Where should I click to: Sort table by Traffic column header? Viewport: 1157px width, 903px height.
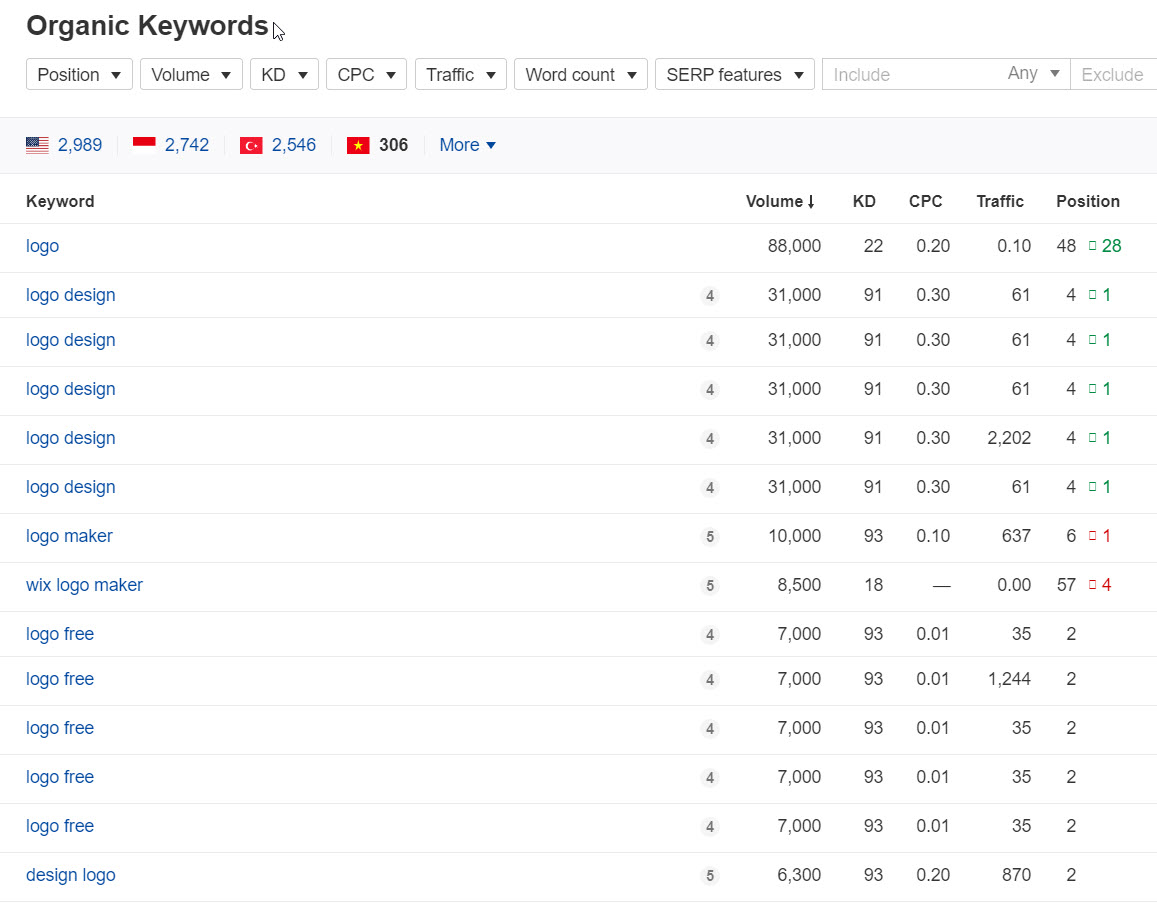pos(1000,201)
